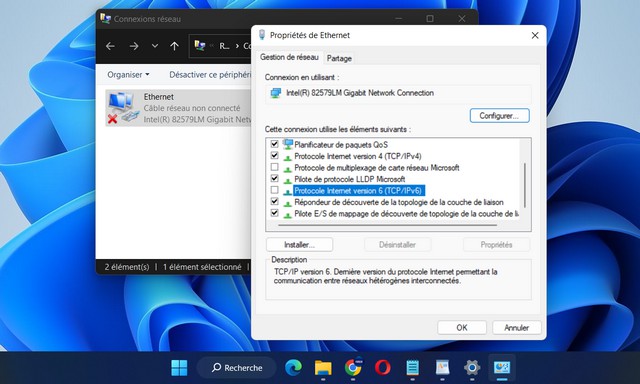Screen dimensions: 640x384
Task: Click Propriétés de Ethernet title bar icon
Action: point(262,35)
